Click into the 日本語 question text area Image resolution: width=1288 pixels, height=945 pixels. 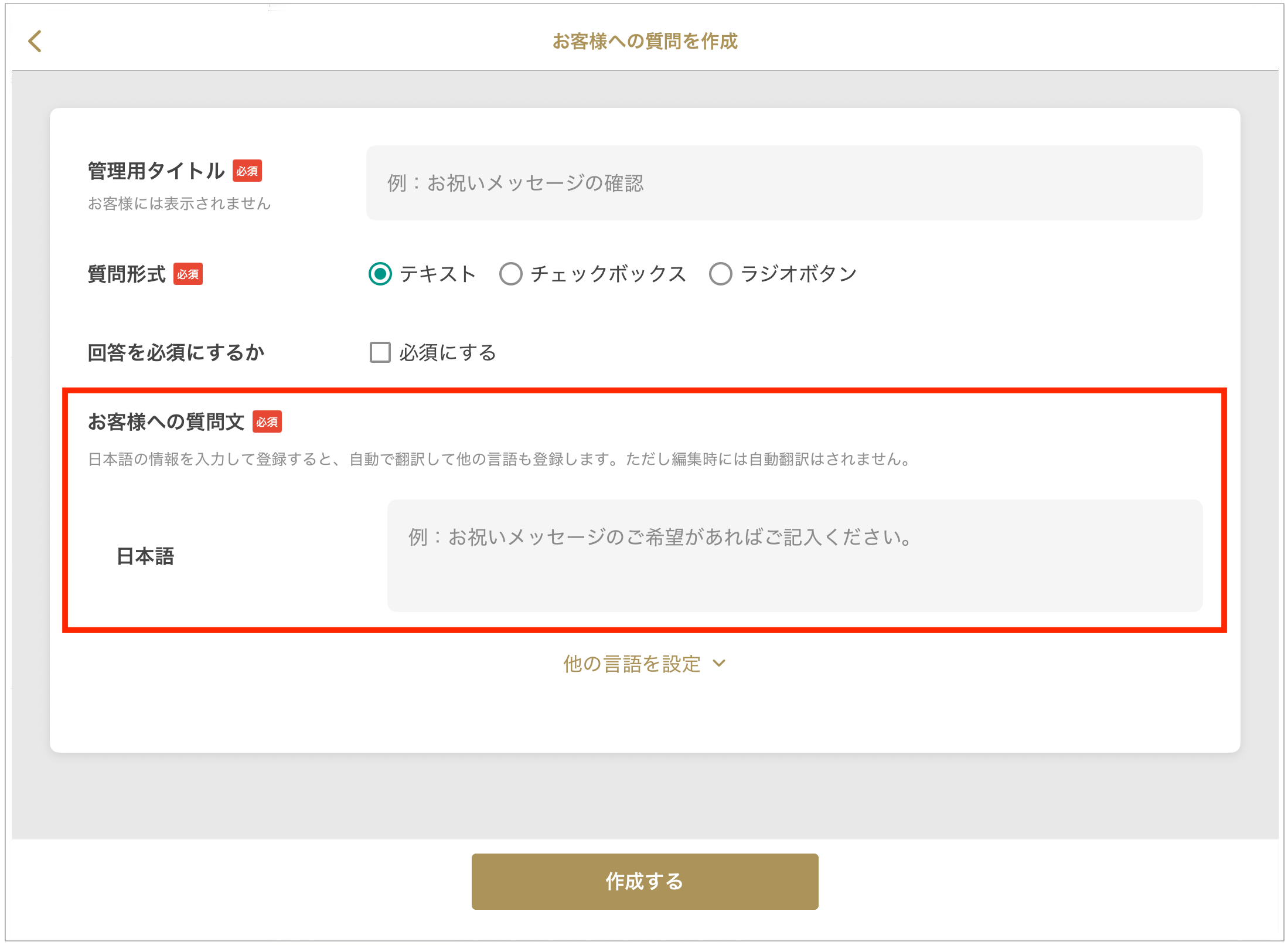795,556
